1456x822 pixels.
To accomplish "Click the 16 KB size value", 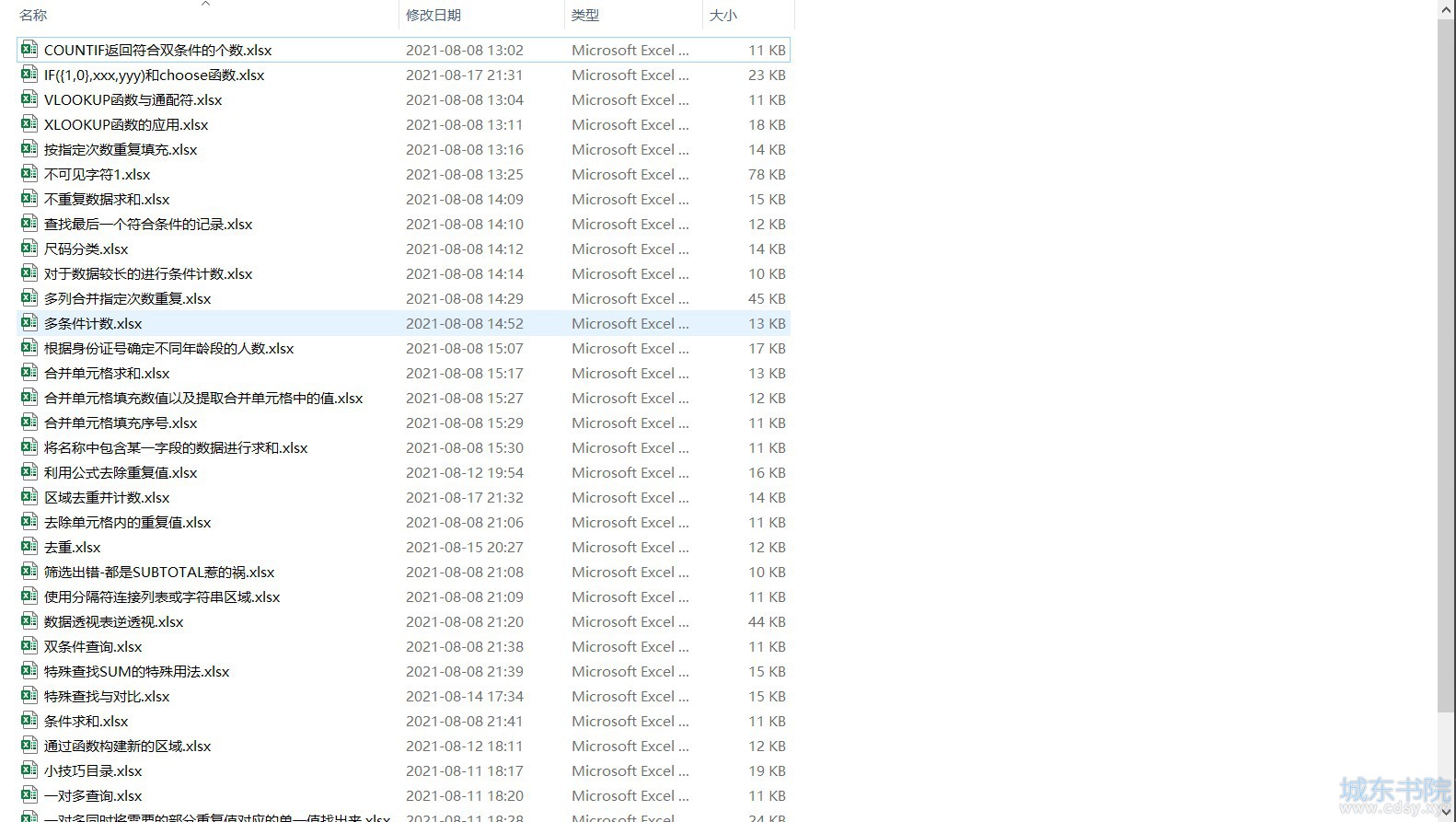I will 767,472.
